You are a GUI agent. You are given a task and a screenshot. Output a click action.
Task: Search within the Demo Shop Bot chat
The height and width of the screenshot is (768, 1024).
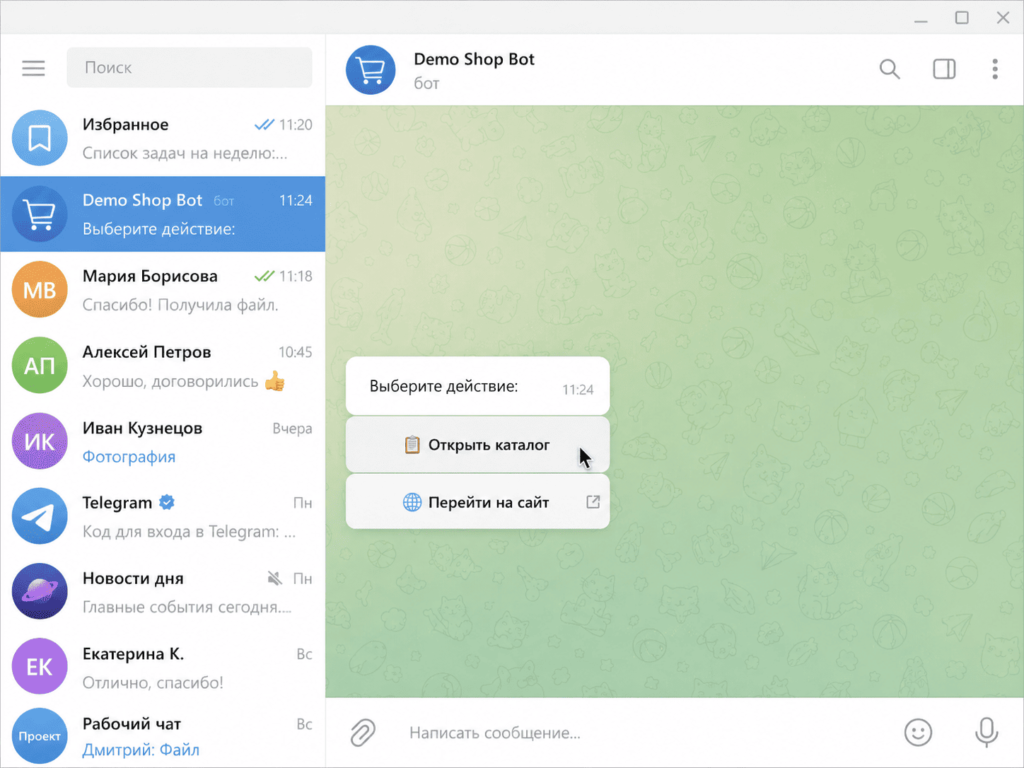point(889,69)
